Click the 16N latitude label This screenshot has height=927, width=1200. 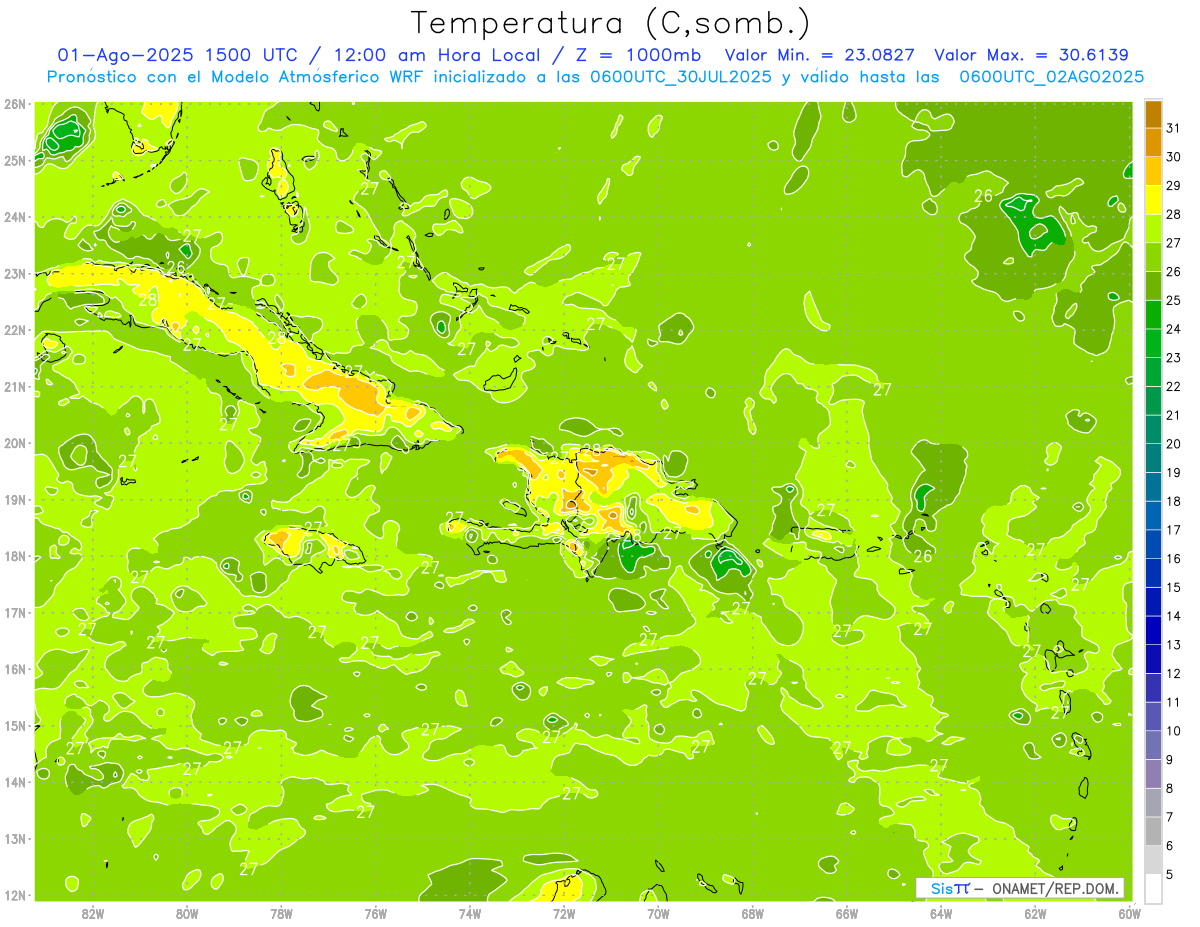click(14, 669)
